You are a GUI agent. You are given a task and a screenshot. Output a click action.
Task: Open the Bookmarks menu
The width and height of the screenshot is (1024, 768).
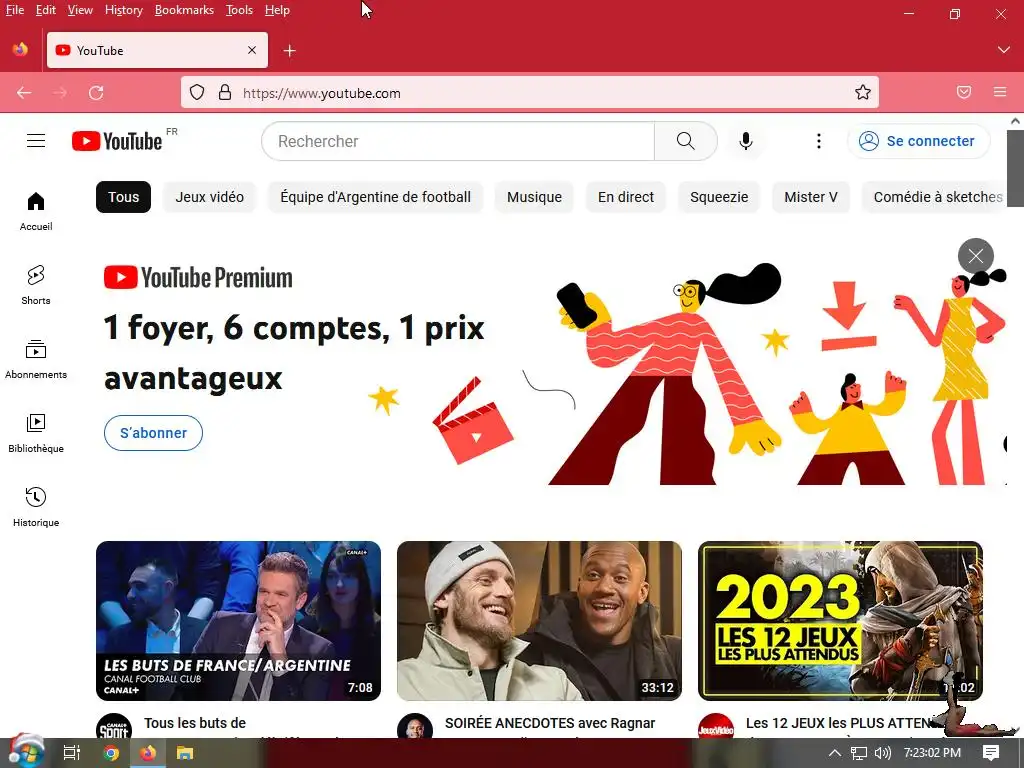pos(184,10)
